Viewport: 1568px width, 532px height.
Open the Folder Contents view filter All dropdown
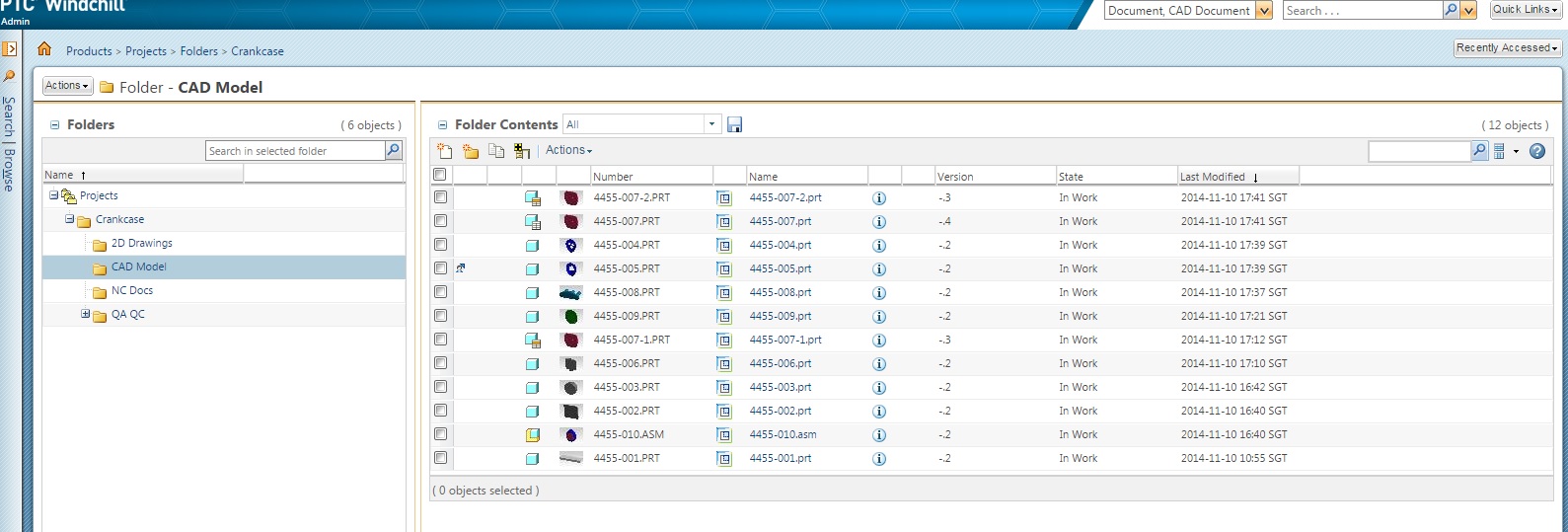pos(710,124)
